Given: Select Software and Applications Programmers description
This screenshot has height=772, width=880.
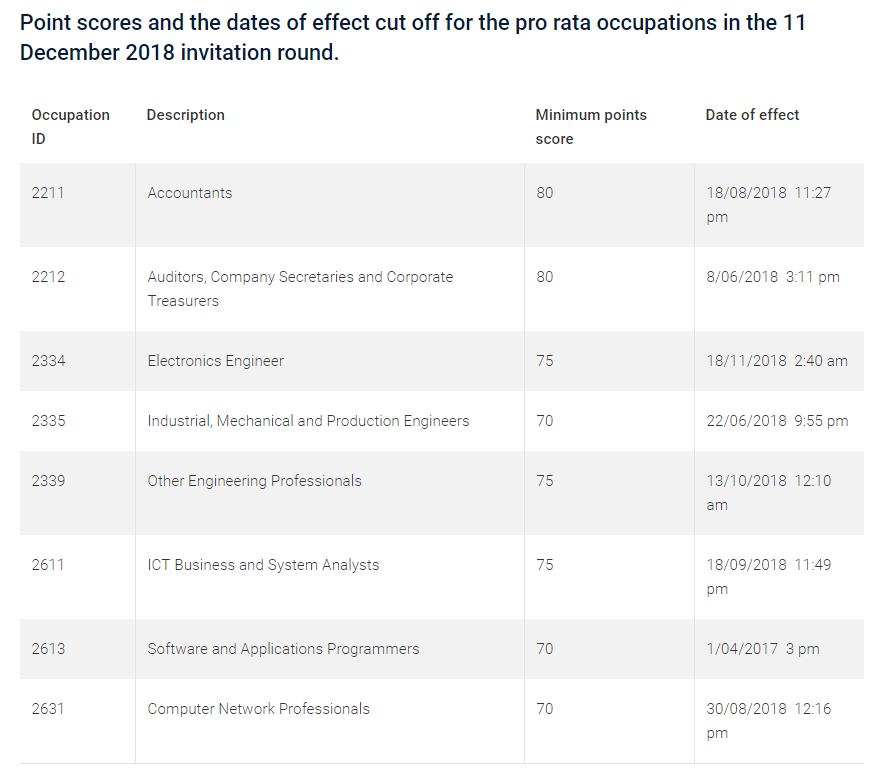Looking at the screenshot, I should pos(283,649).
